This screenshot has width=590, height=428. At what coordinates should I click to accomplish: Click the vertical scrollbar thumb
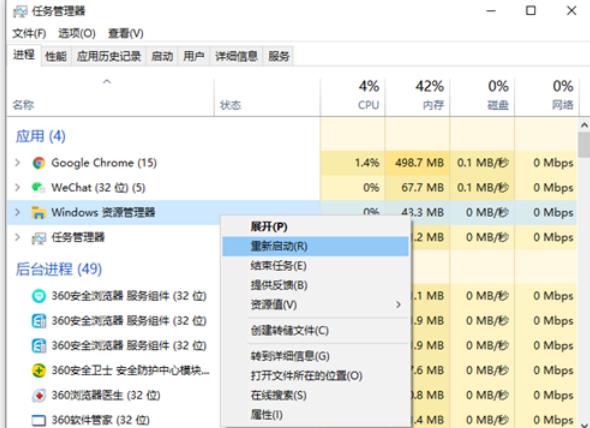click(584, 145)
